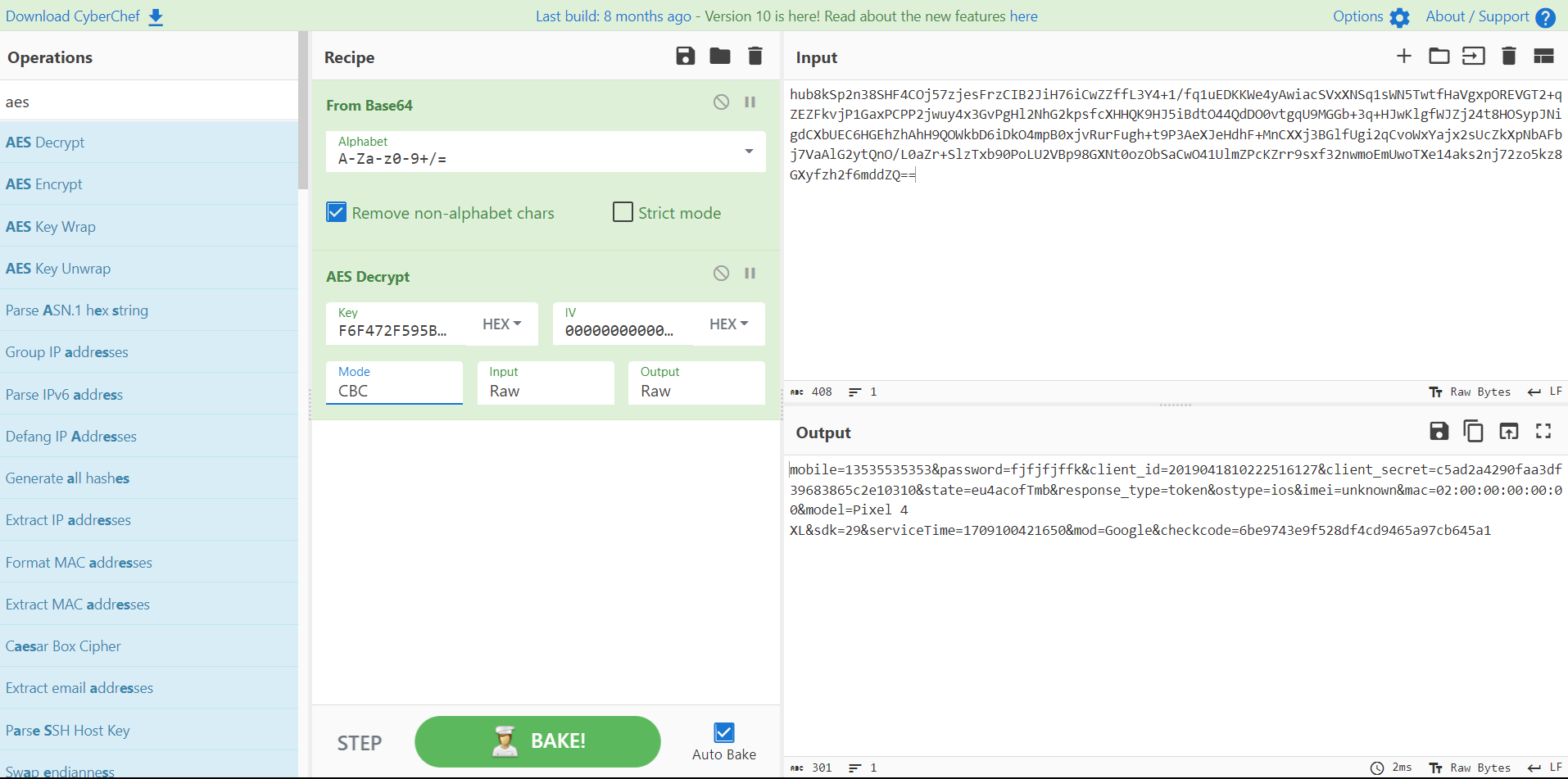Save output to file icon
The image size is (1568, 779).
tap(1439, 431)
